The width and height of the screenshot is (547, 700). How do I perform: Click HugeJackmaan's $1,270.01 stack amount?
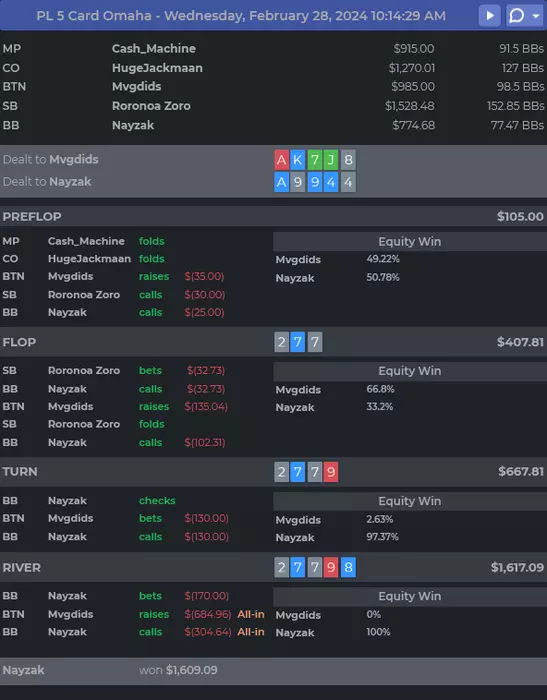(411, 68)
